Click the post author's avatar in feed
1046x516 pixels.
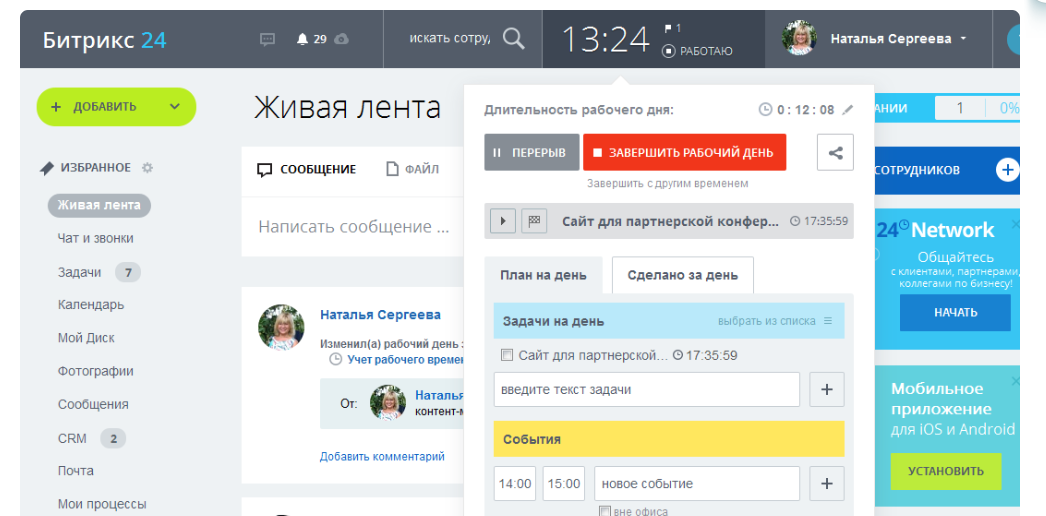(x=281, y=327)
